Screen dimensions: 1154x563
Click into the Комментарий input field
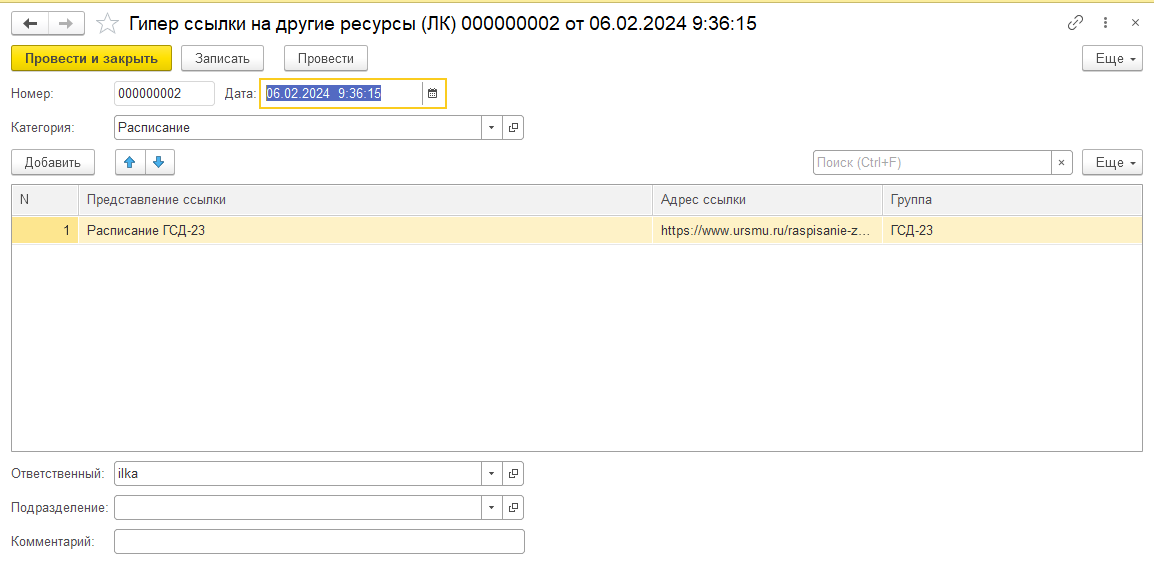click(x=319, y=542)
